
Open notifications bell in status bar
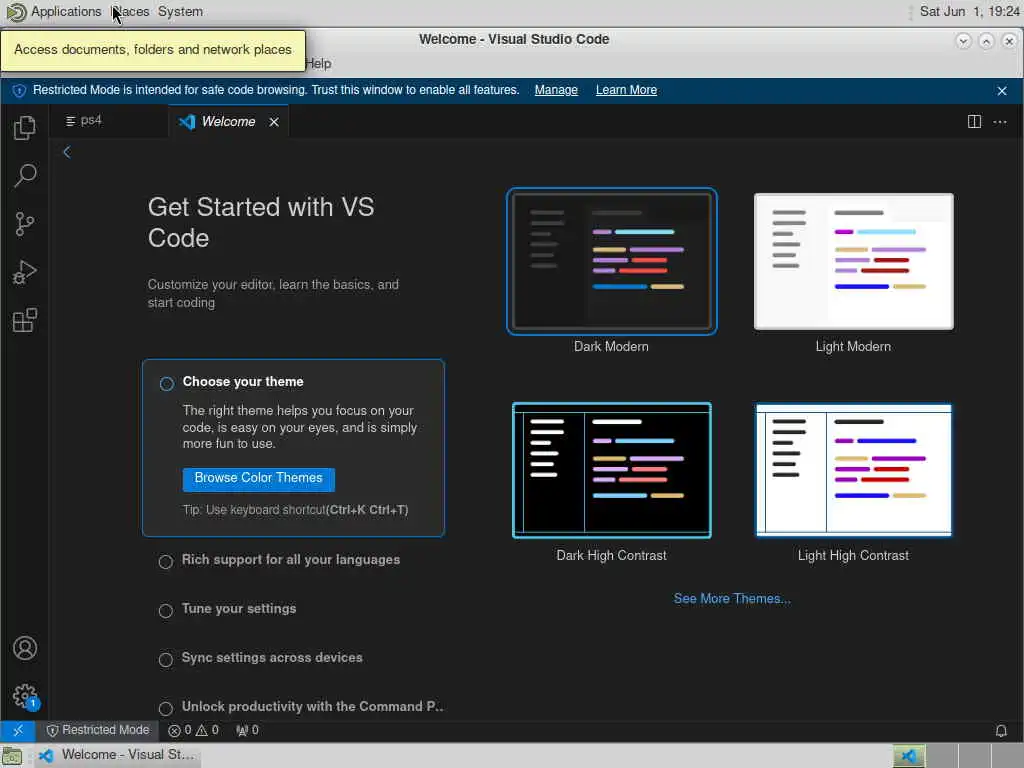[1000, 731]
